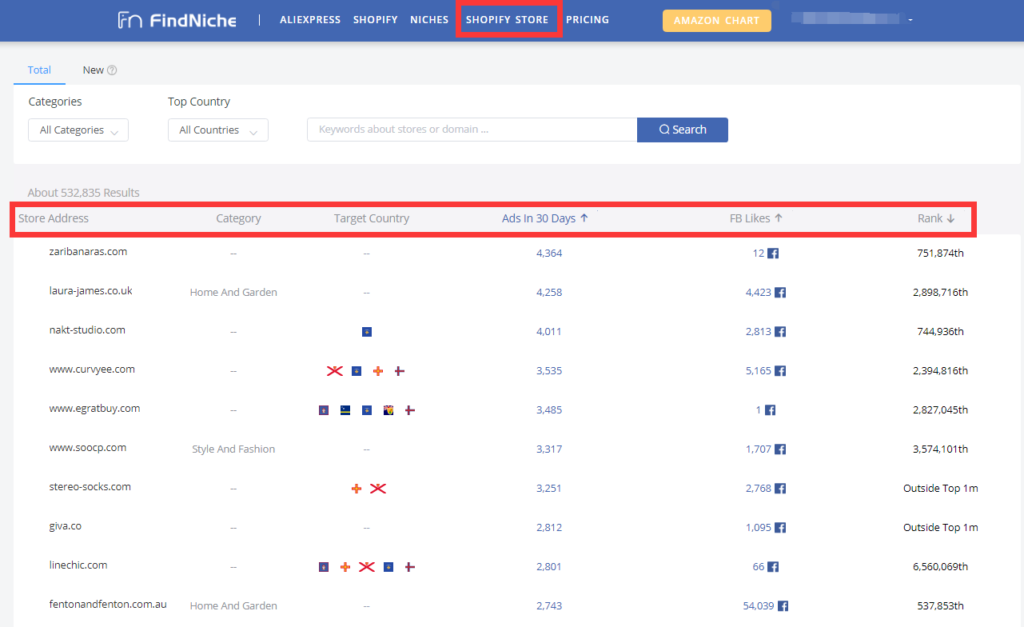Click the AMAZON CHART button
This screenshot has height=627, width=1024.
716,20
